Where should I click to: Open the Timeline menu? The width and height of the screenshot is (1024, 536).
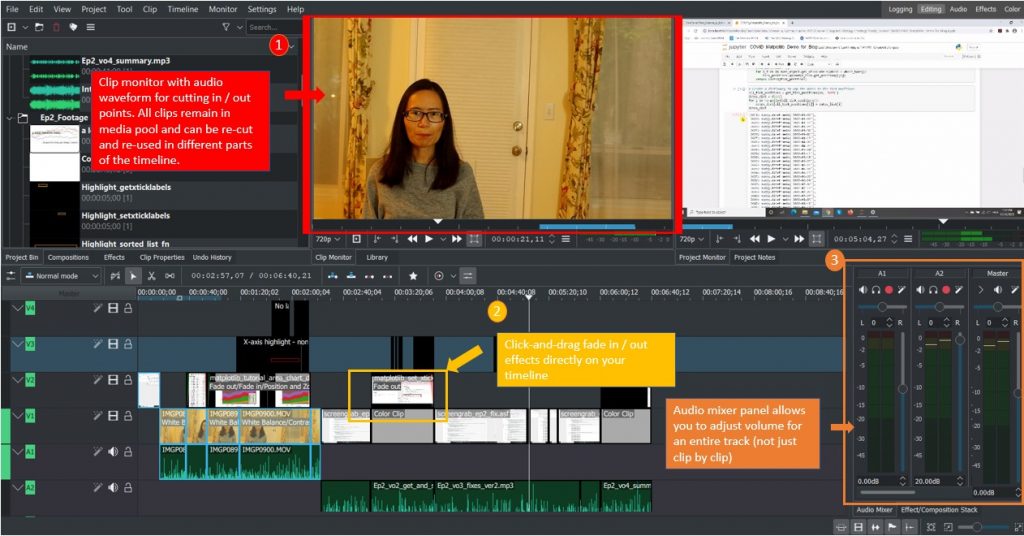pyautogui.click(x=183, y=9)
